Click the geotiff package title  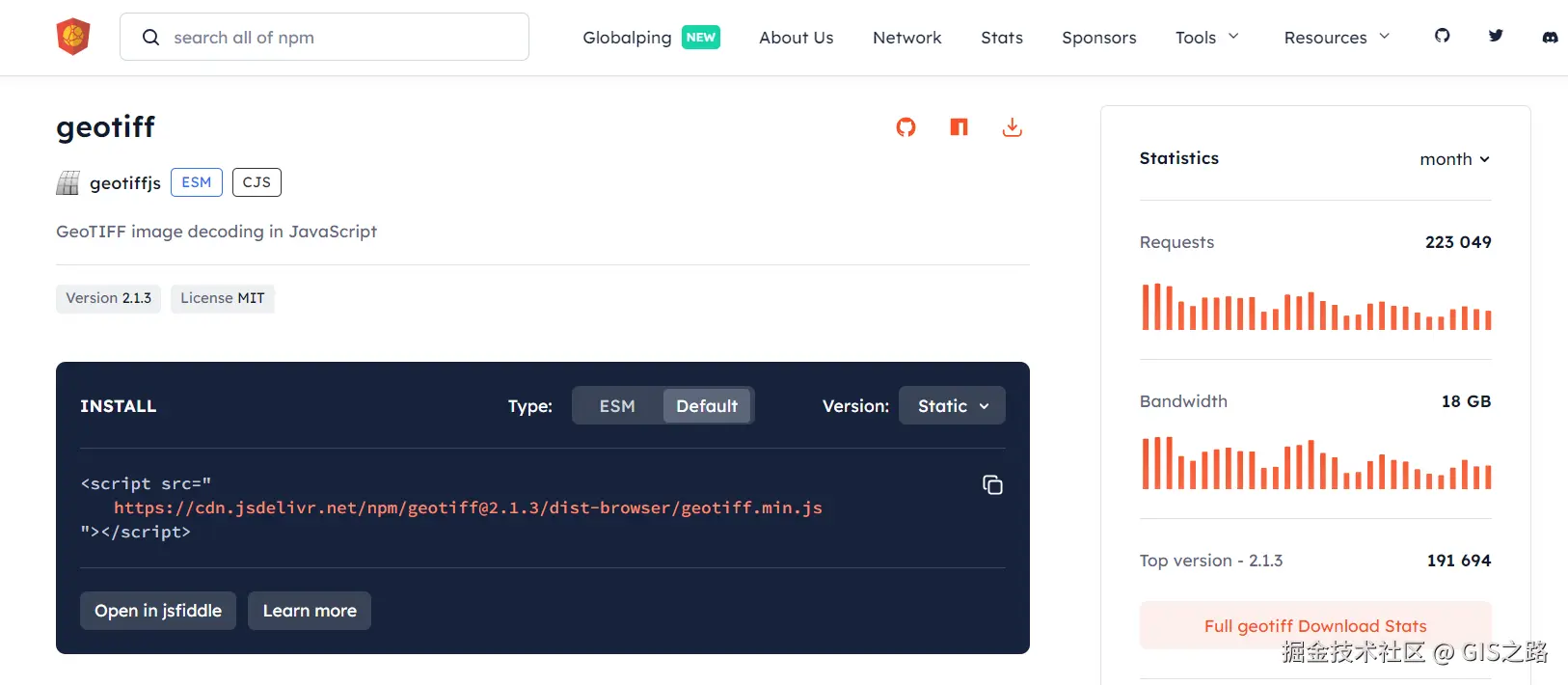point(106,127)
